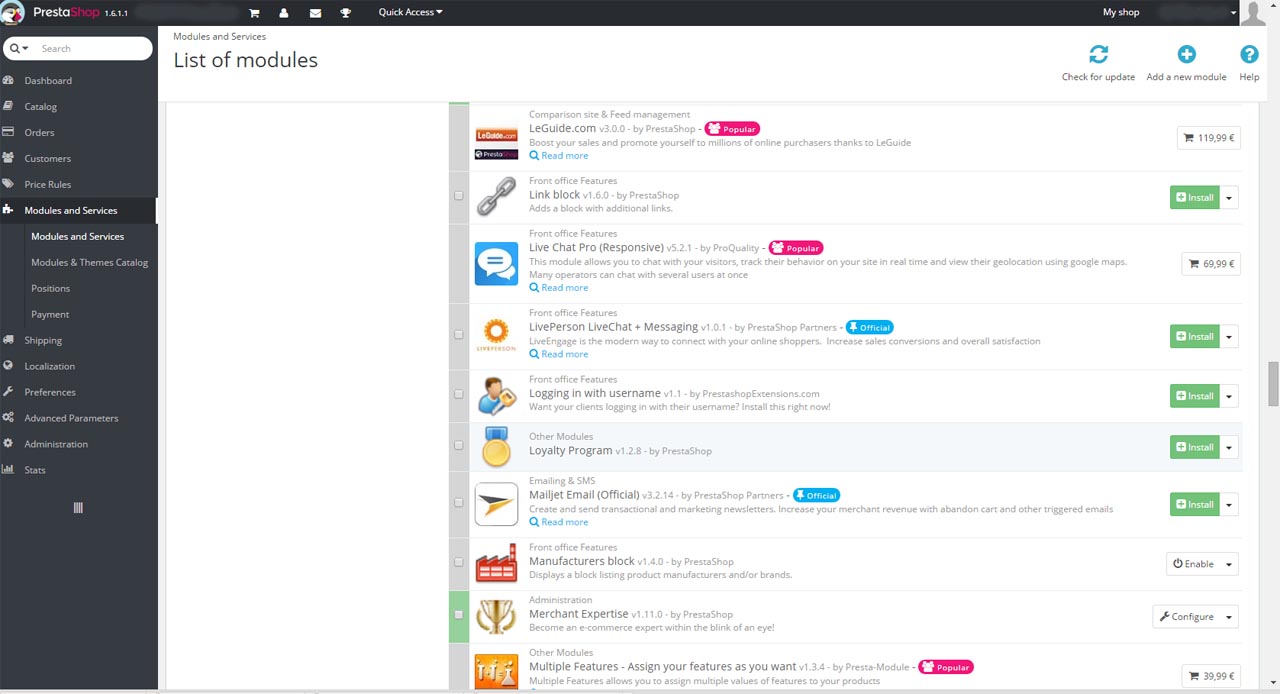1280x694 pixels.
Task: Expand the Link block Install dropdown arrow
Action: [1229, 197]
